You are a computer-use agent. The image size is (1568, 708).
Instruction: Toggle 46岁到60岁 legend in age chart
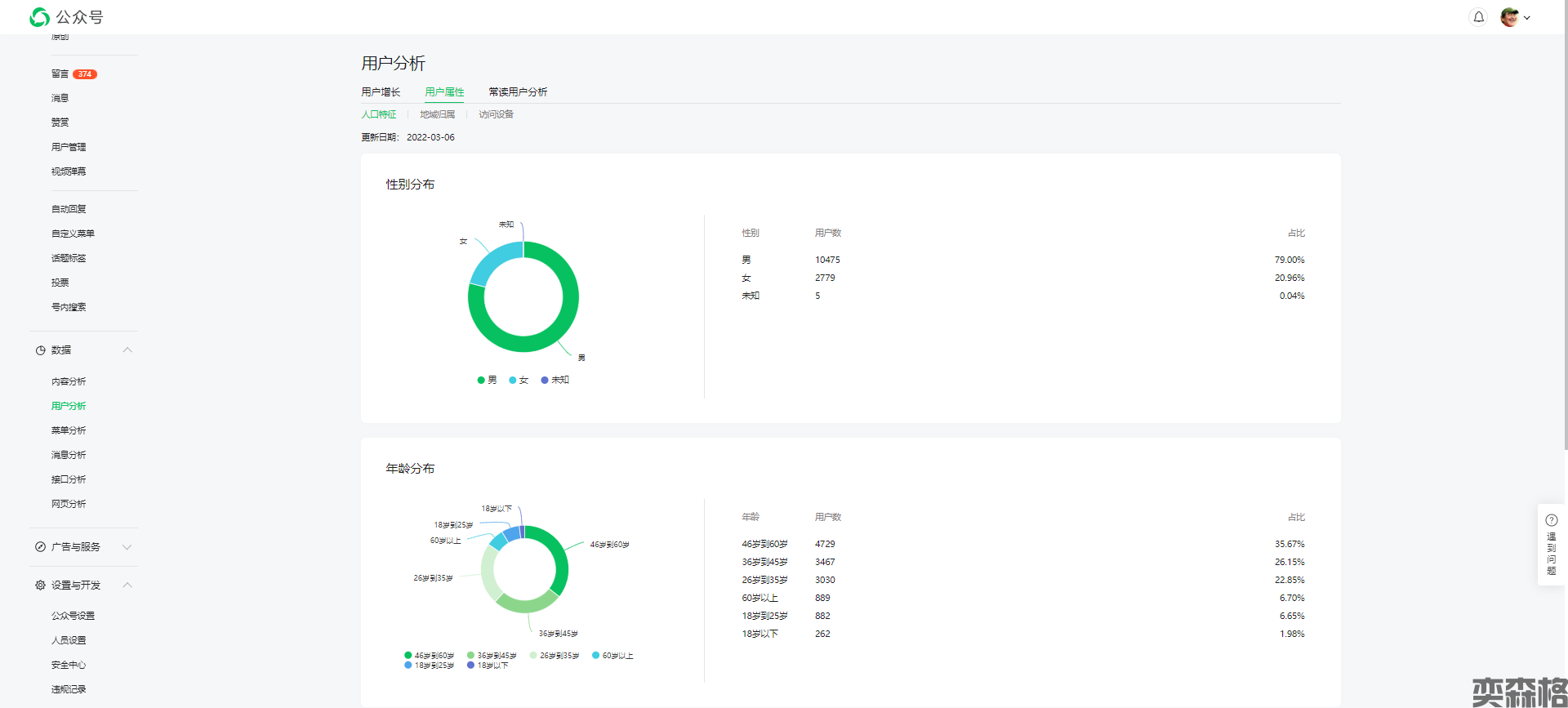429,655
